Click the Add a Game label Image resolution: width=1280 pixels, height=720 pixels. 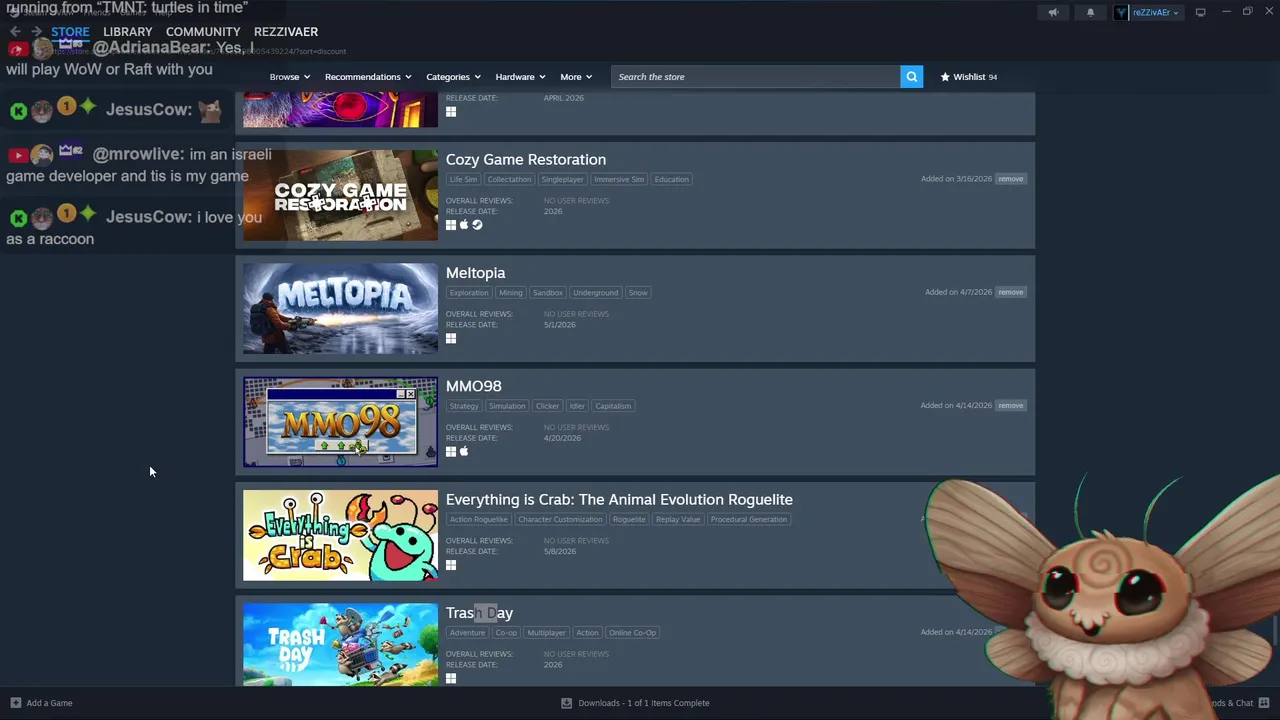click(x=49, y=703)
